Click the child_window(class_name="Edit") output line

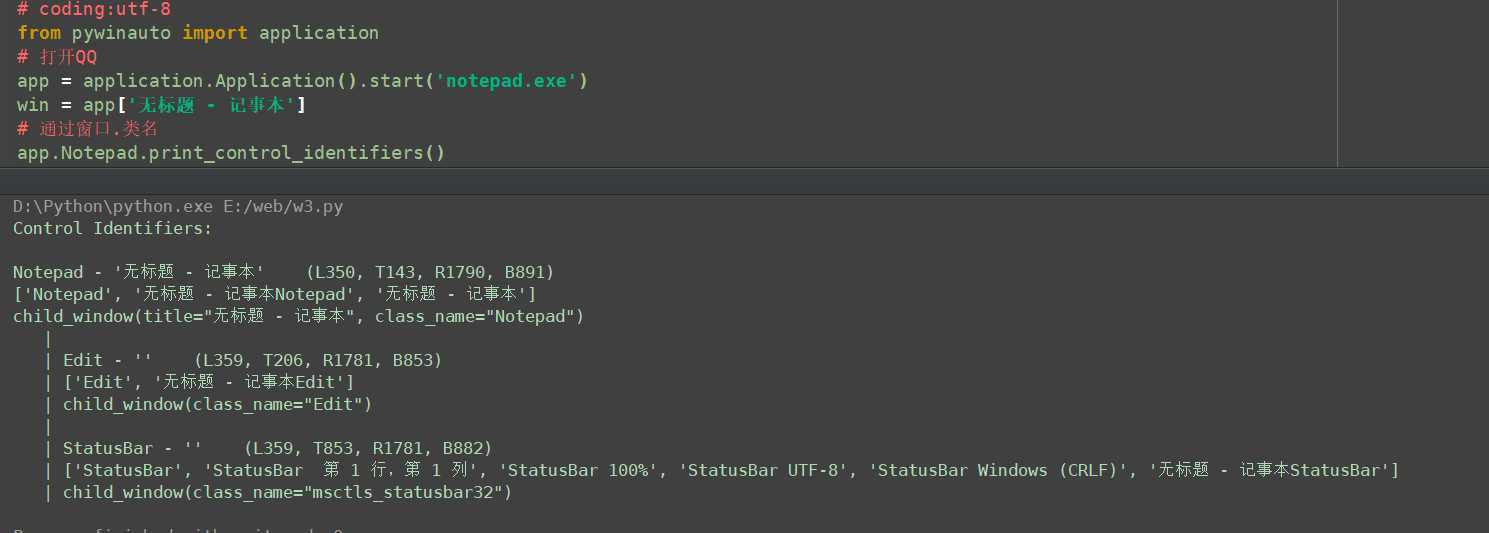pyautogui.click(x=217, y=404)
